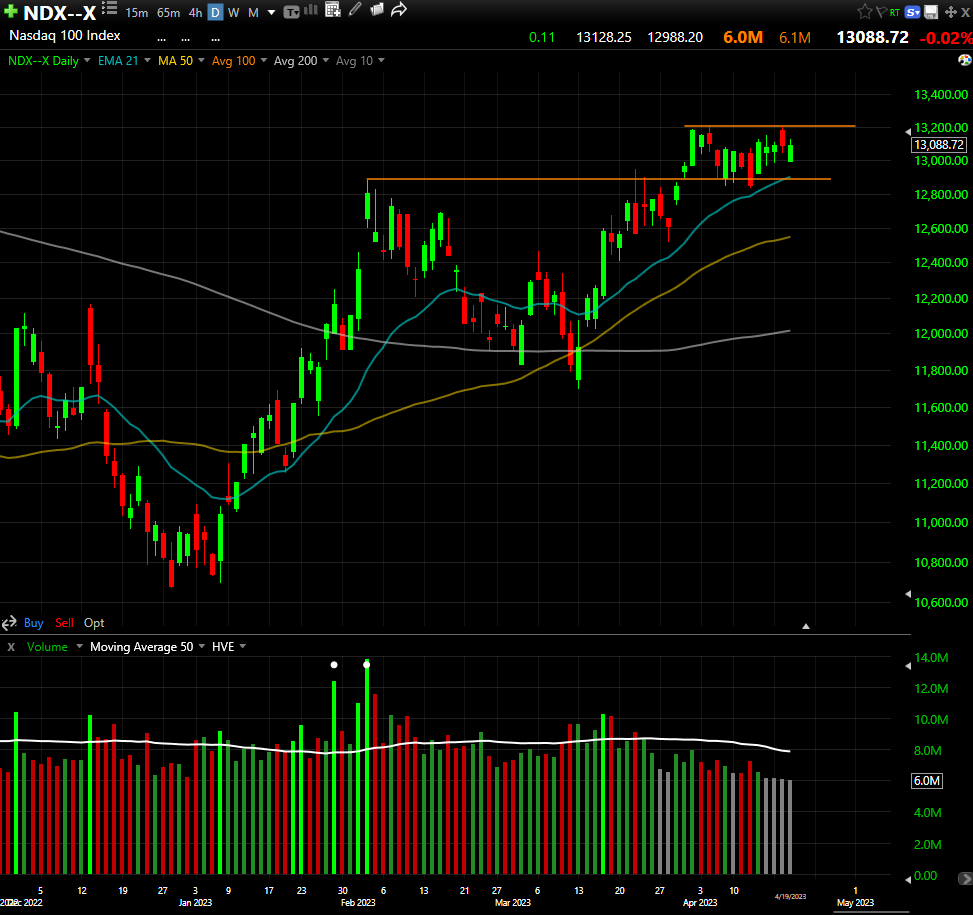
Task: Click the NDX--X ticker symbol
Action: [60, 13]
